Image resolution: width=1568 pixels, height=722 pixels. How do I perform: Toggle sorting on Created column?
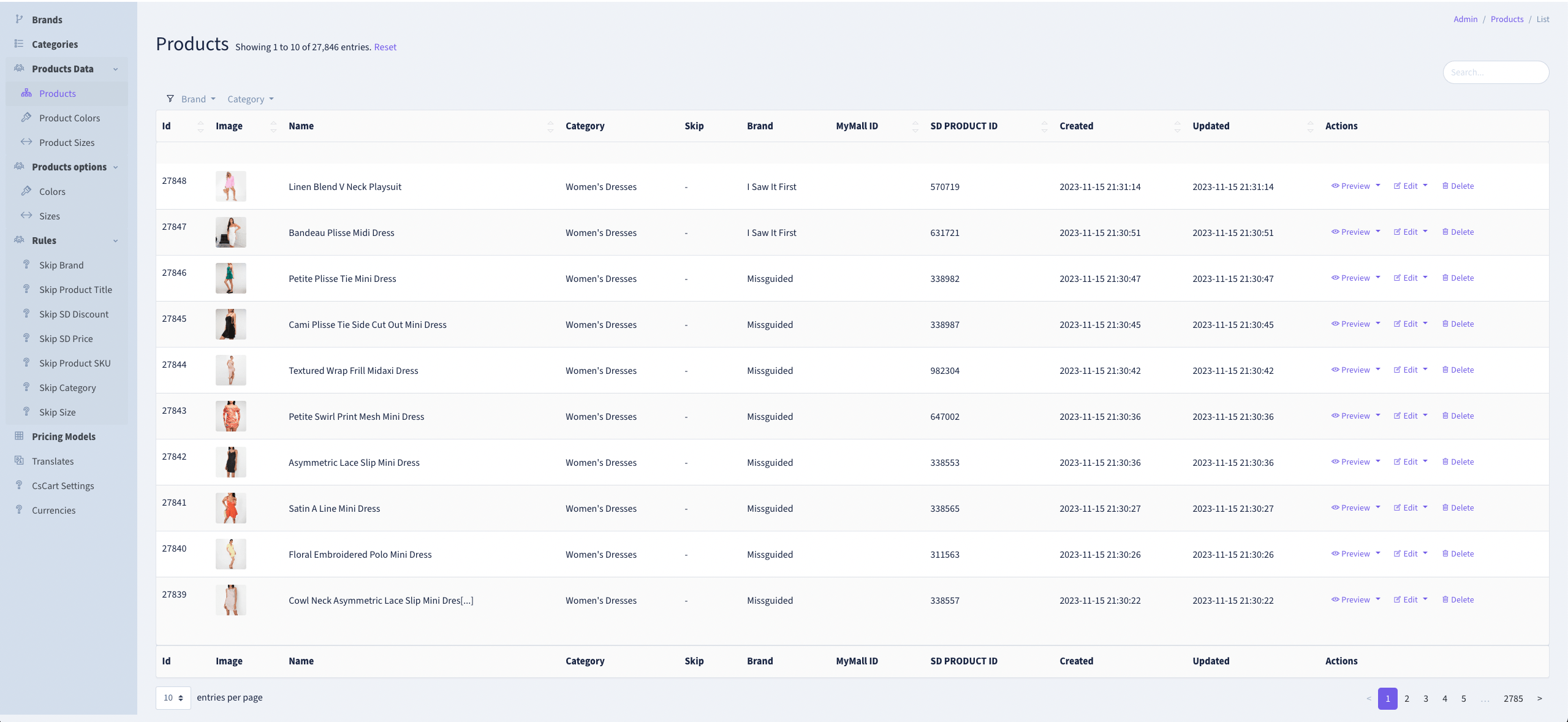pyautogui.click(x=1177, y=126)
